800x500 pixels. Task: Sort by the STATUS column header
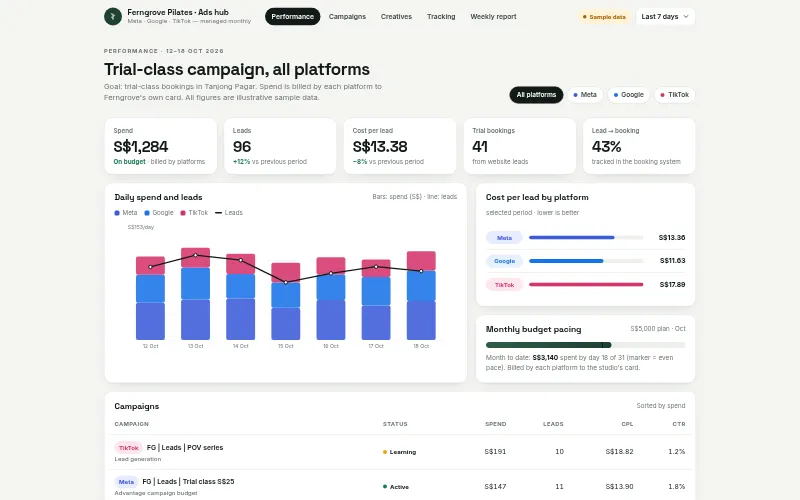[x=395, y=424]
